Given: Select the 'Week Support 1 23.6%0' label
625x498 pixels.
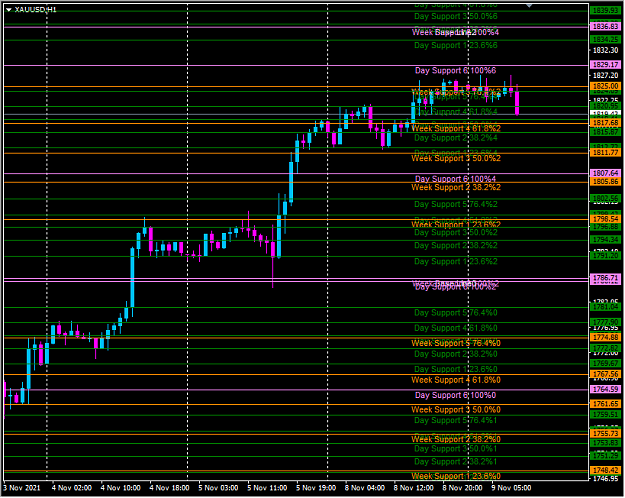Looking at the screenshot, I should point(456,476).
